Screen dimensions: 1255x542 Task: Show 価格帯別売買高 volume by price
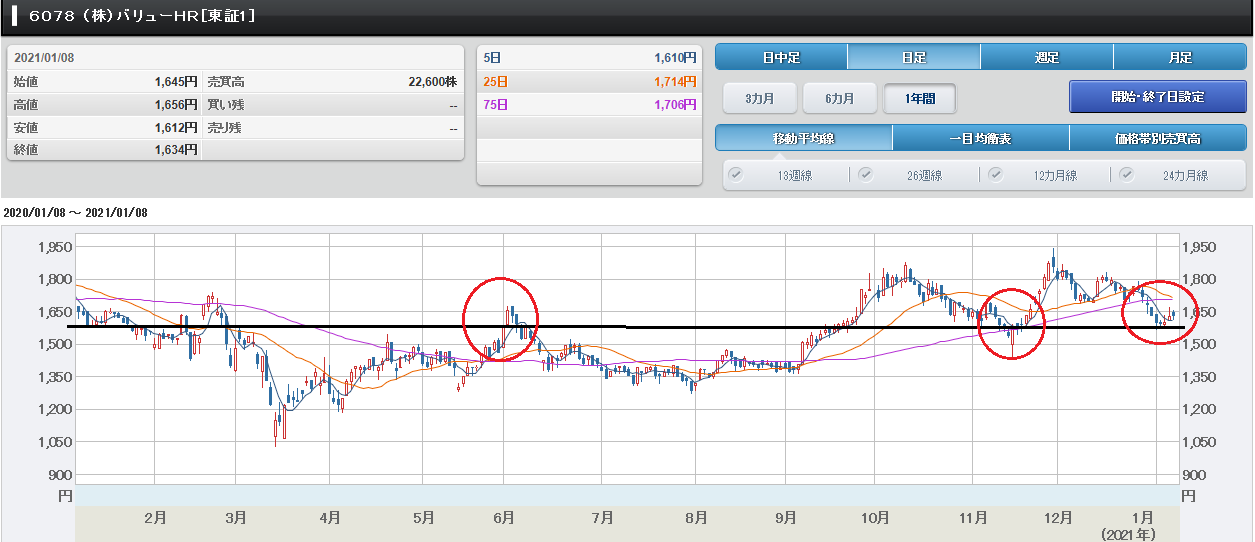(x=1157, y=138)
